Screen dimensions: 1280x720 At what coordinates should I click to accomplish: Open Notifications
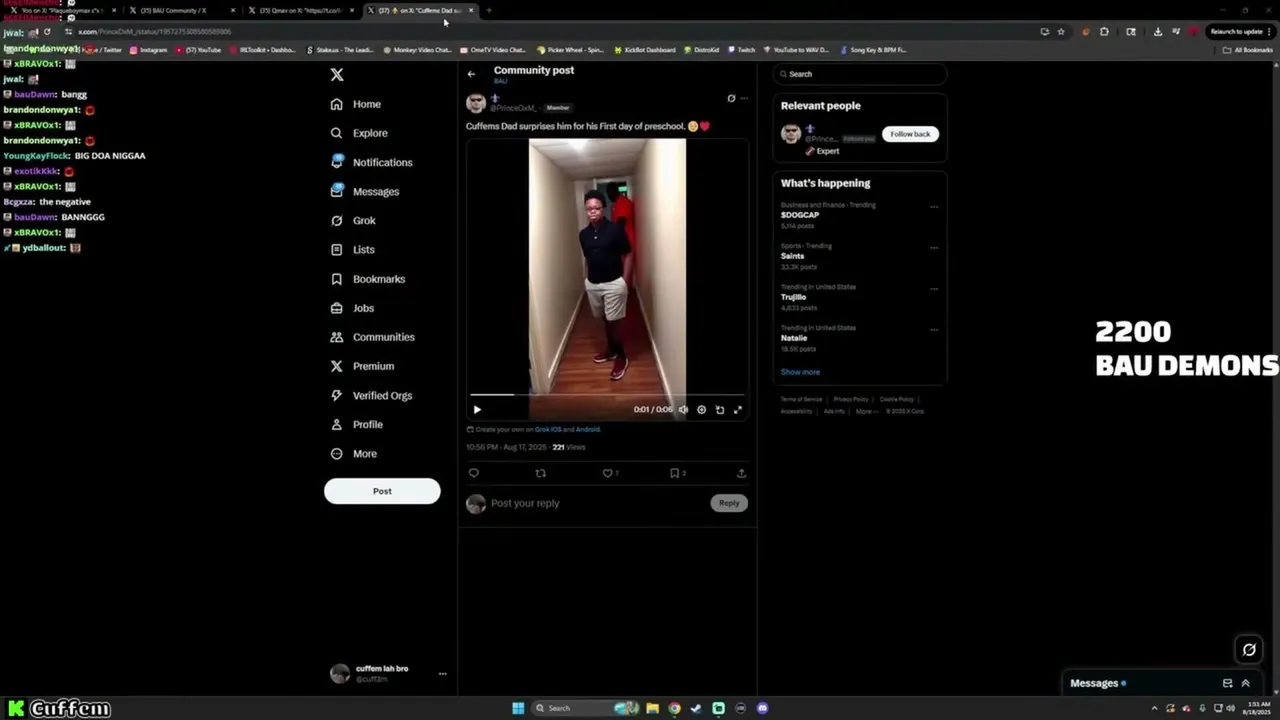click(x=371, y=162)
